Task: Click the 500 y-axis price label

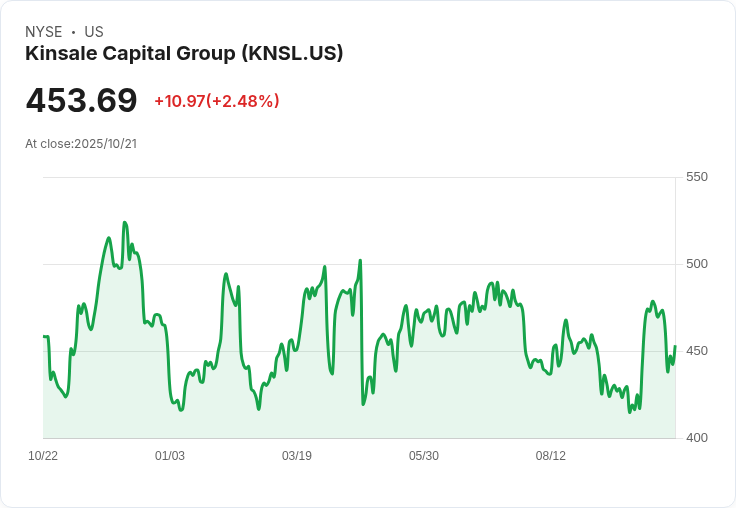Action: [697, 264]
